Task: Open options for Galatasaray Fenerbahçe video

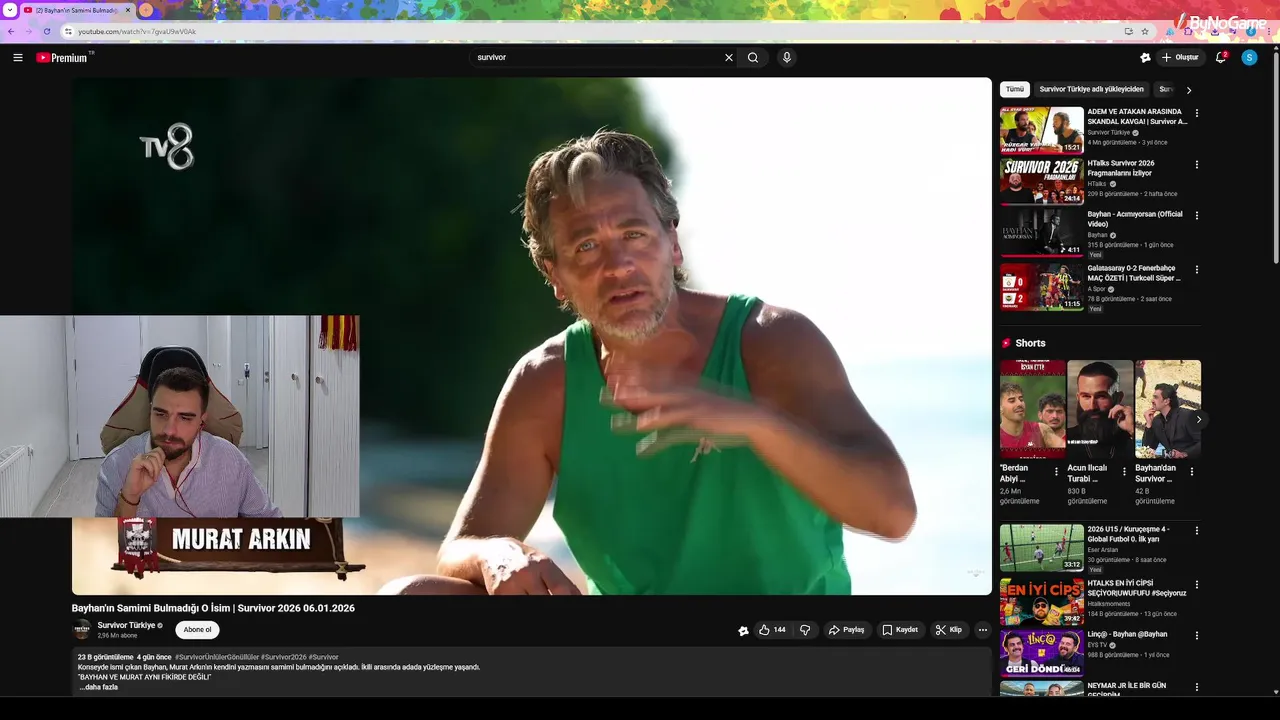Action: (1197, 269)
